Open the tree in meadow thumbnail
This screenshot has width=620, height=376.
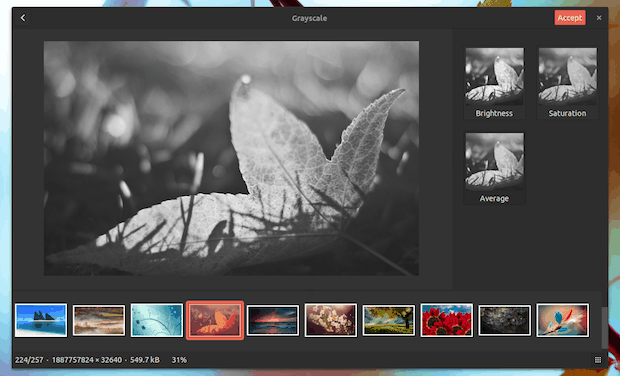tap(389, 320)
